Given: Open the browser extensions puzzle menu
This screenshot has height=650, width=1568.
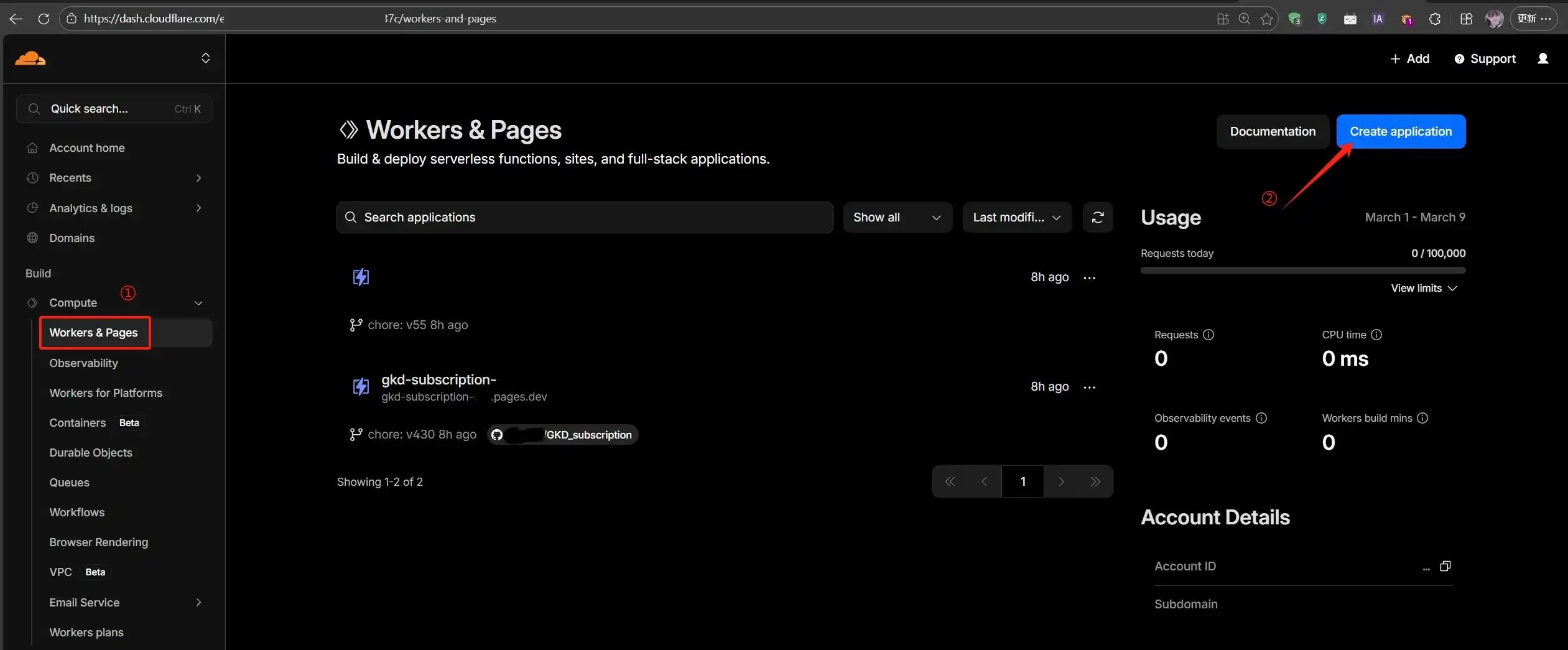Looking at the screenshot, I should [1435, 19].
